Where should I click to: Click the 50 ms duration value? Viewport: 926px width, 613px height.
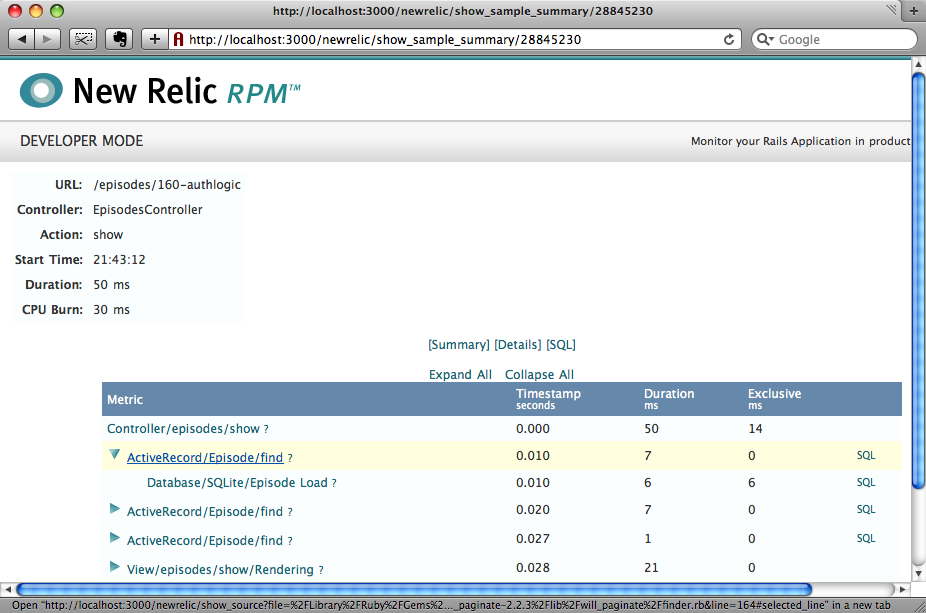click(112, 285)
